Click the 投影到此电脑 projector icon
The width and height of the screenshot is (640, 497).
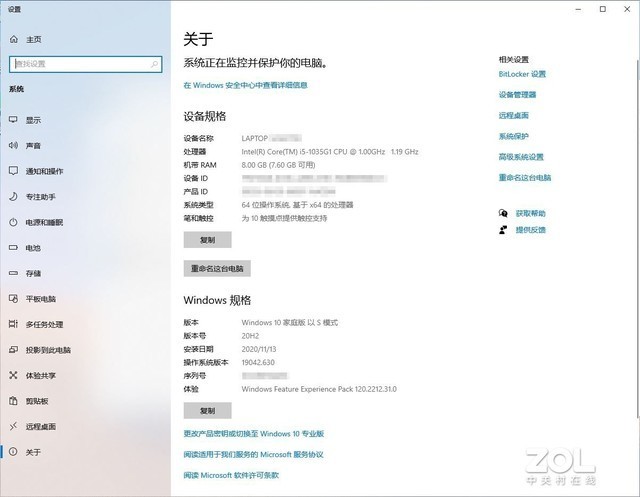[x=13, y=350]
